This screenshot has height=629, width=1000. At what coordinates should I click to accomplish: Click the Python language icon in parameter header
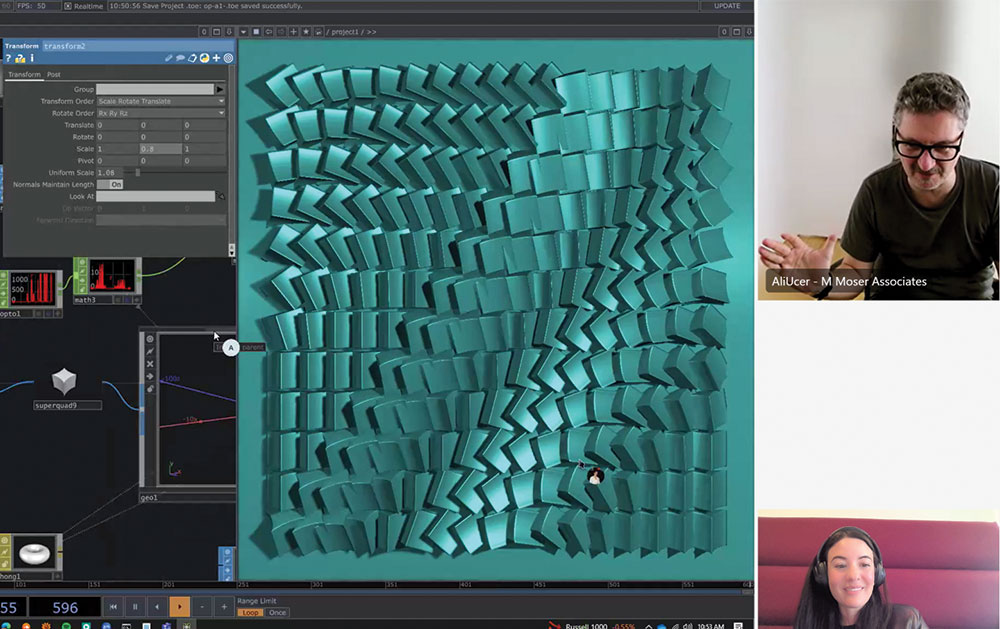click(204, 59)
